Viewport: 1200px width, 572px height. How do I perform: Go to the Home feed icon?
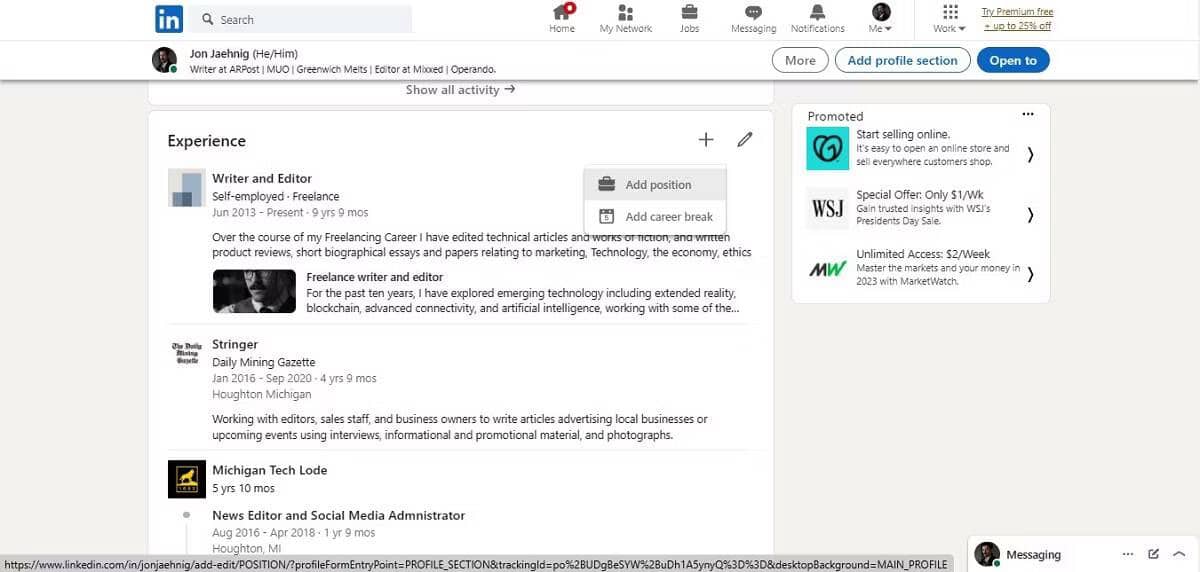tap(563, 12)
